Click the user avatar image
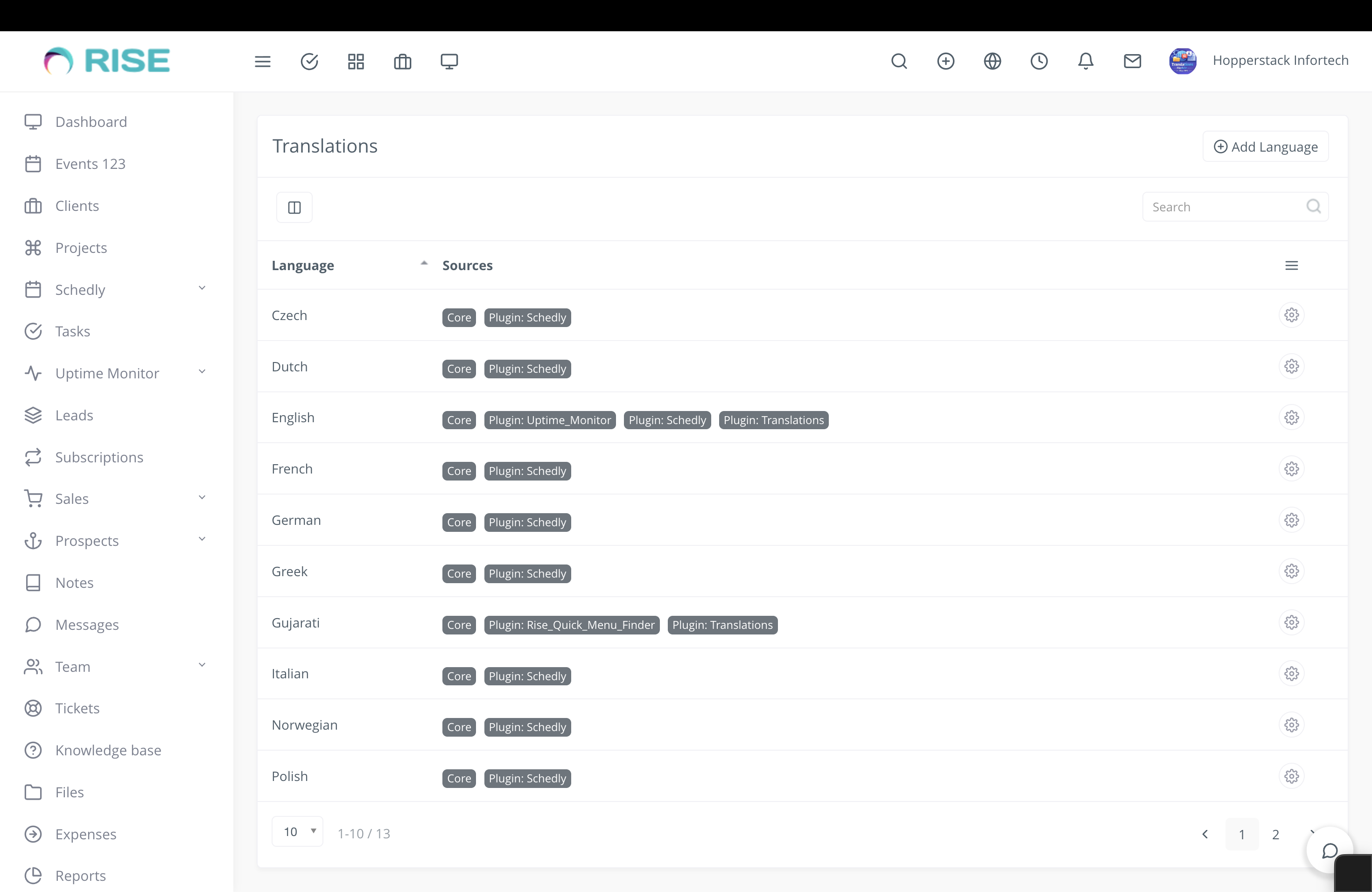1372x892 pixels. click(x=1183, y=61)
